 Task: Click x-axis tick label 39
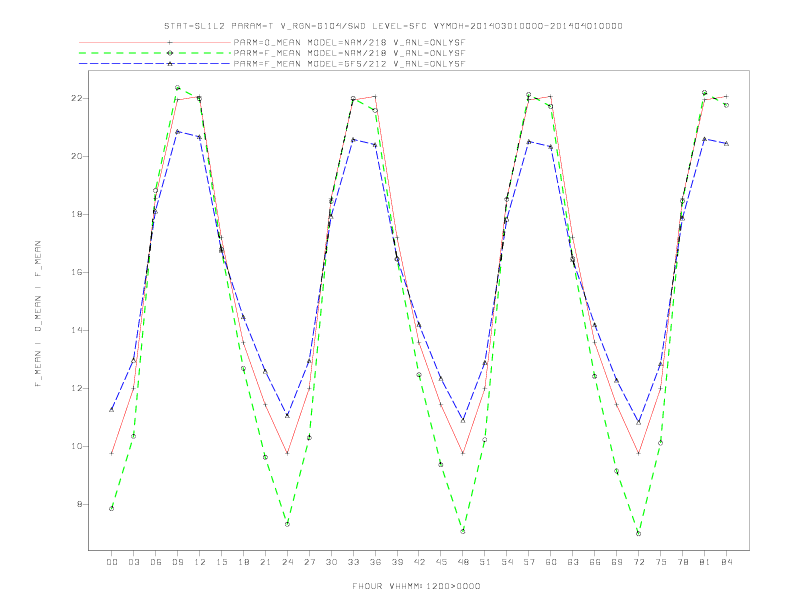[x=397, y=562]
